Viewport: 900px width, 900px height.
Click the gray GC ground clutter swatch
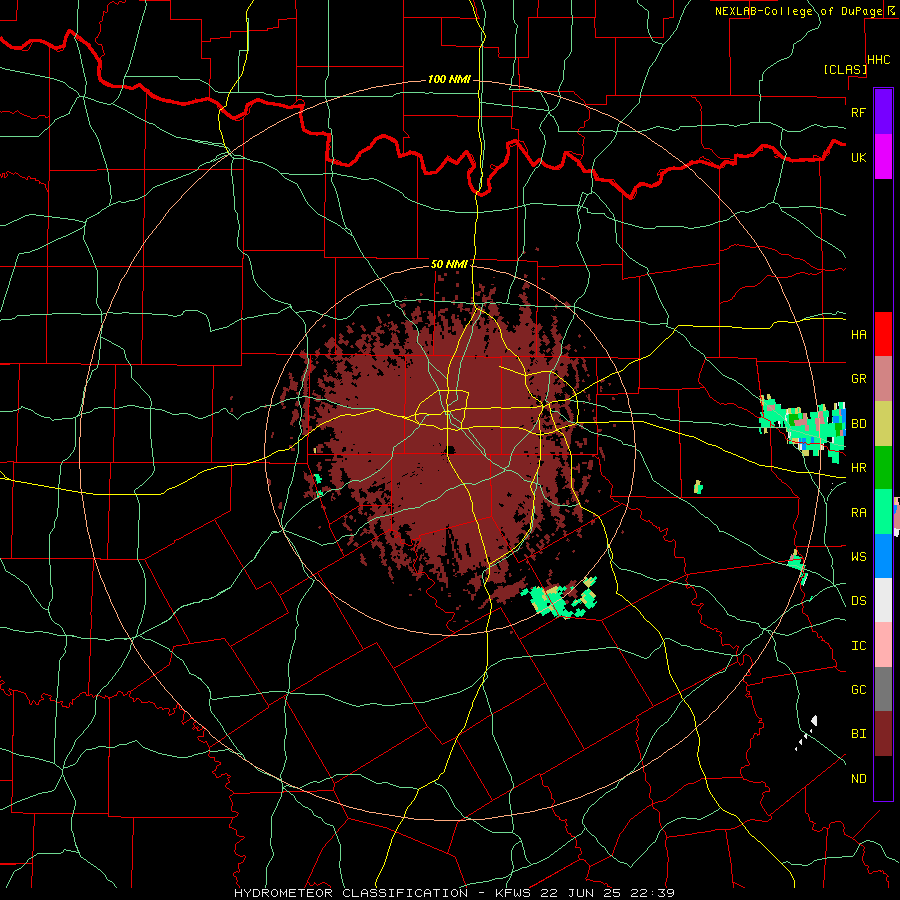[883, 689]
